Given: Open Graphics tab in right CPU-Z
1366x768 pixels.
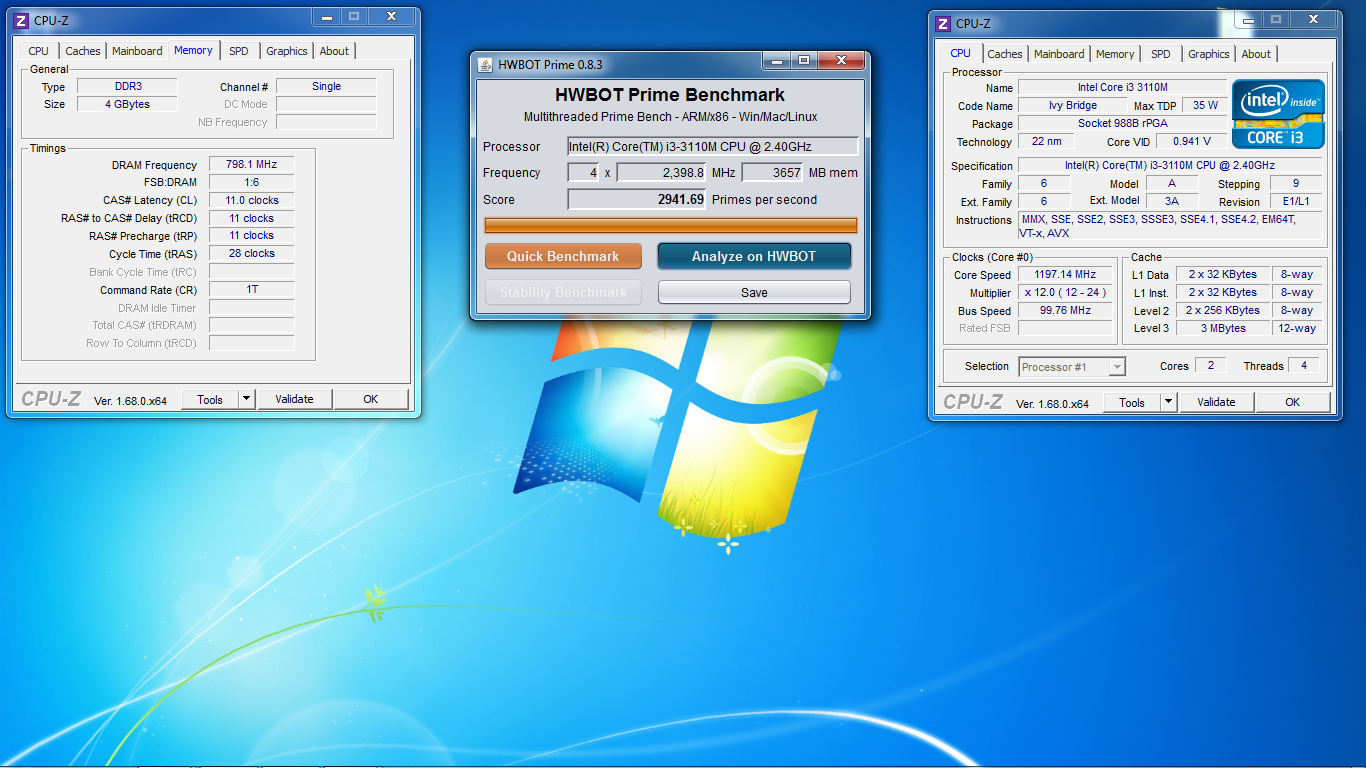Looking at the screenshot, I should 1209,54.
